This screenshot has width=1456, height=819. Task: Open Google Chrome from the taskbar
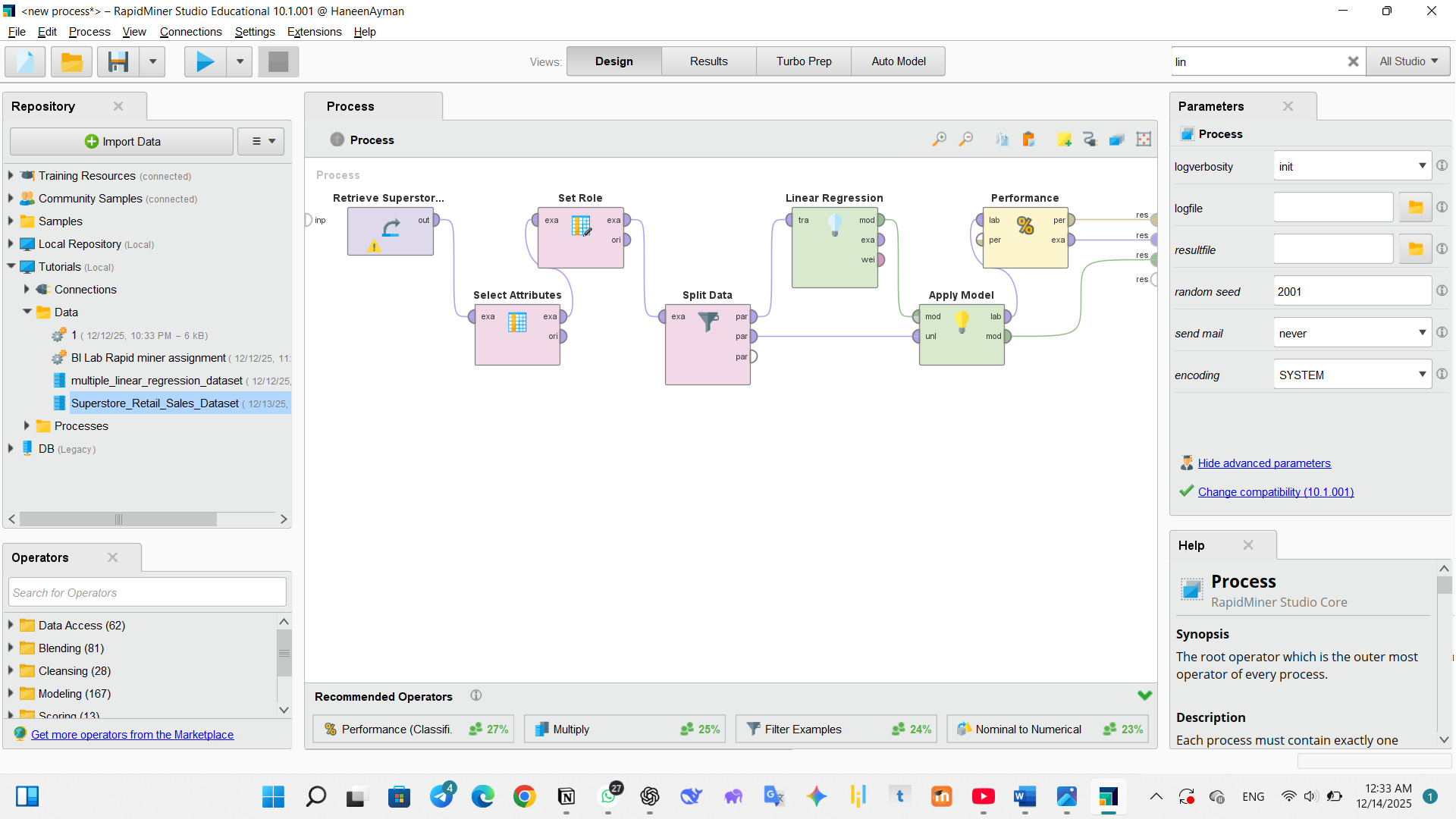pyautogui.click(x=524, y=796)
